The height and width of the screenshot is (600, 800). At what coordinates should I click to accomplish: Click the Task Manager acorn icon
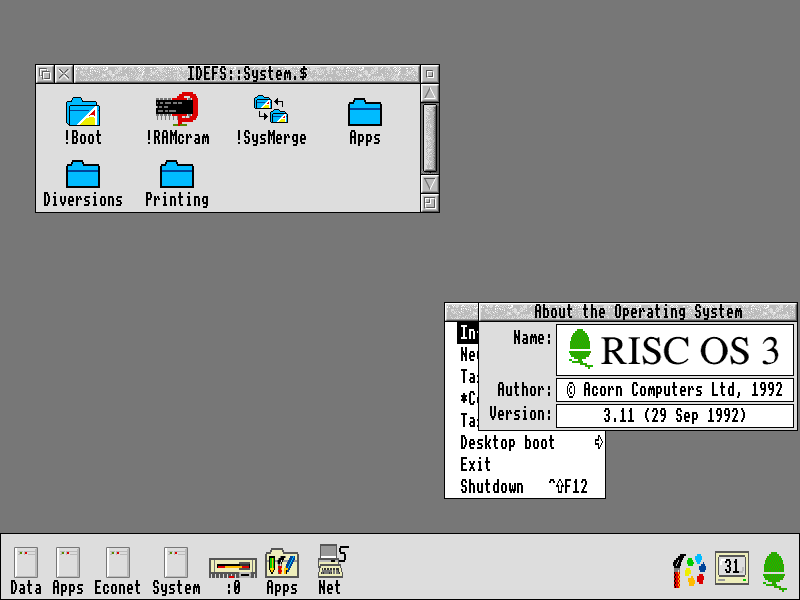(774, 570)
